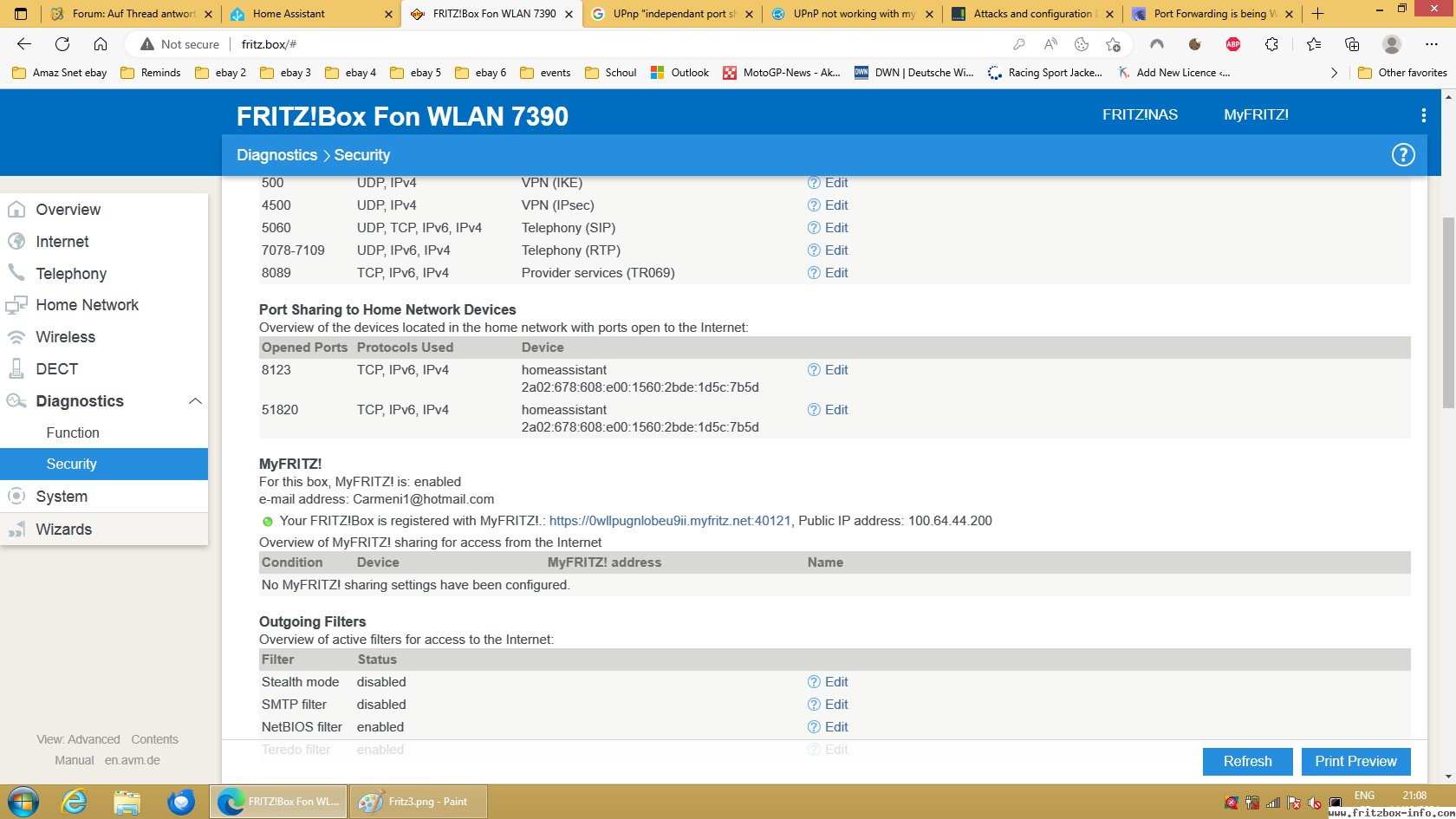Click the Refresh button
Screen dimensions: 1456x819
coord(1248,762)
